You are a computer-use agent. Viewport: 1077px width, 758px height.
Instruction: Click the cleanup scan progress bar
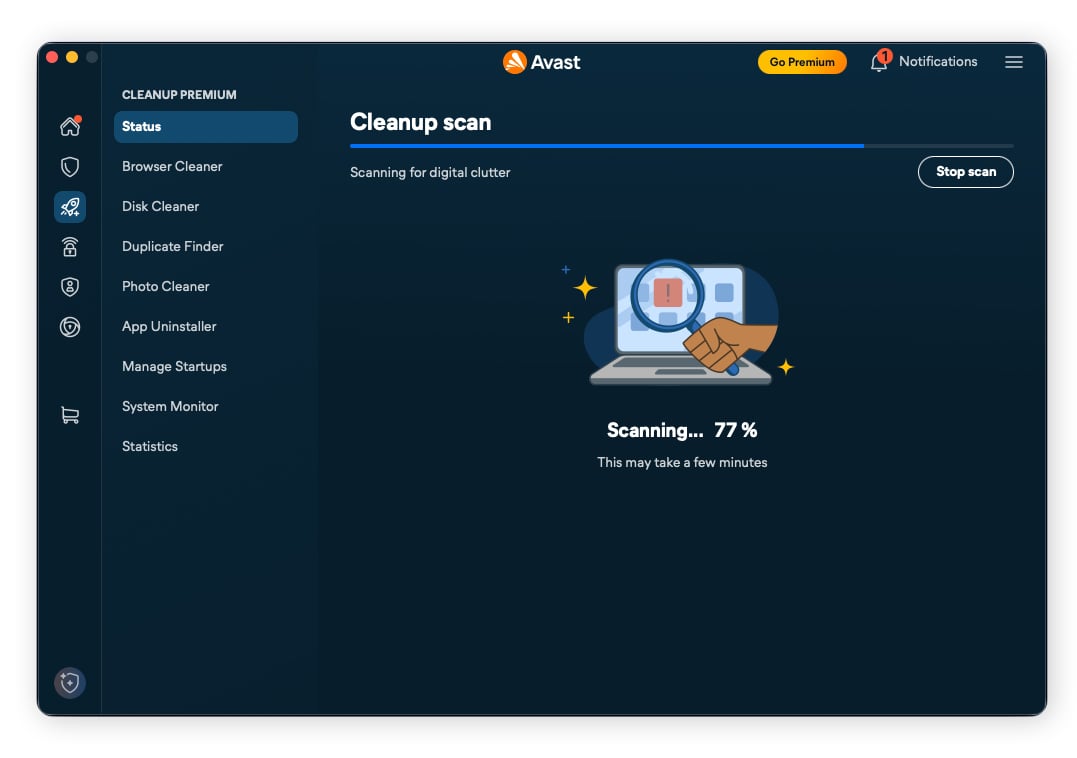point(681,146)
